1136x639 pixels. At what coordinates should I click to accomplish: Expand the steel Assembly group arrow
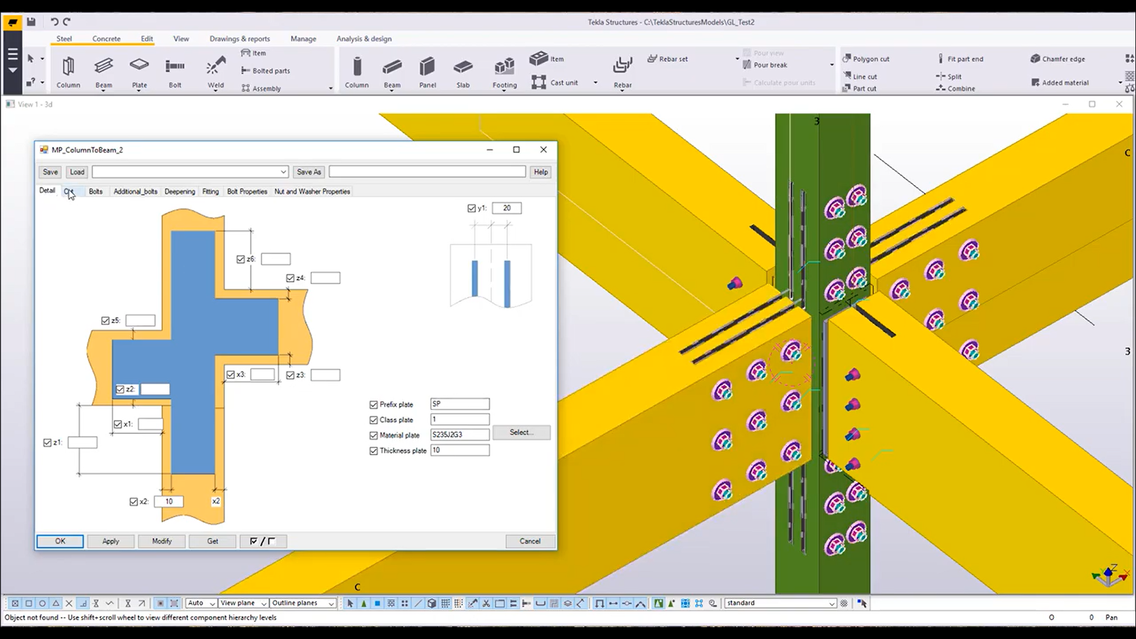(x=330, y=88)
